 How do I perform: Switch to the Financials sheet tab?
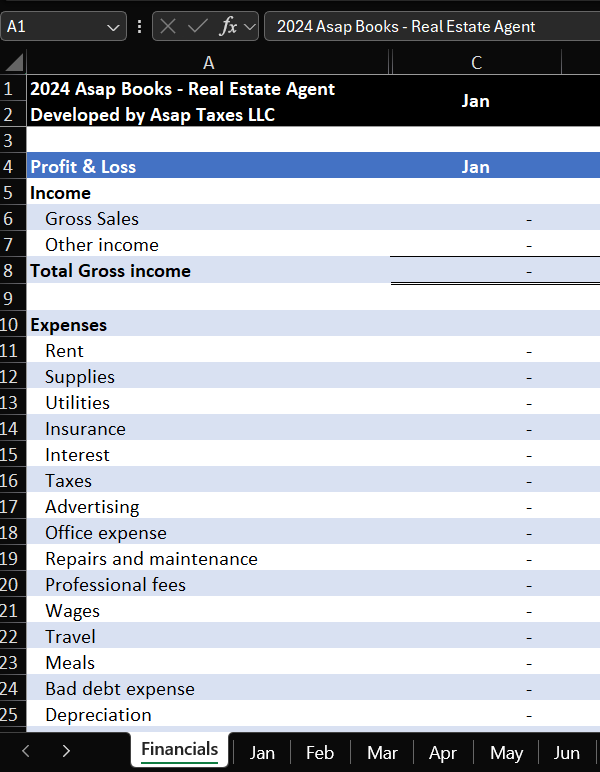(180, 750)
